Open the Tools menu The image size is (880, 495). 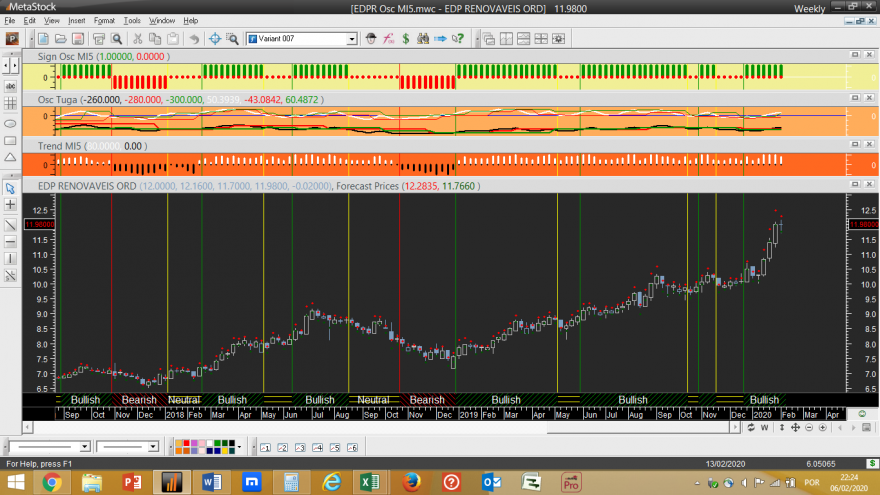(x=132, y=21)
